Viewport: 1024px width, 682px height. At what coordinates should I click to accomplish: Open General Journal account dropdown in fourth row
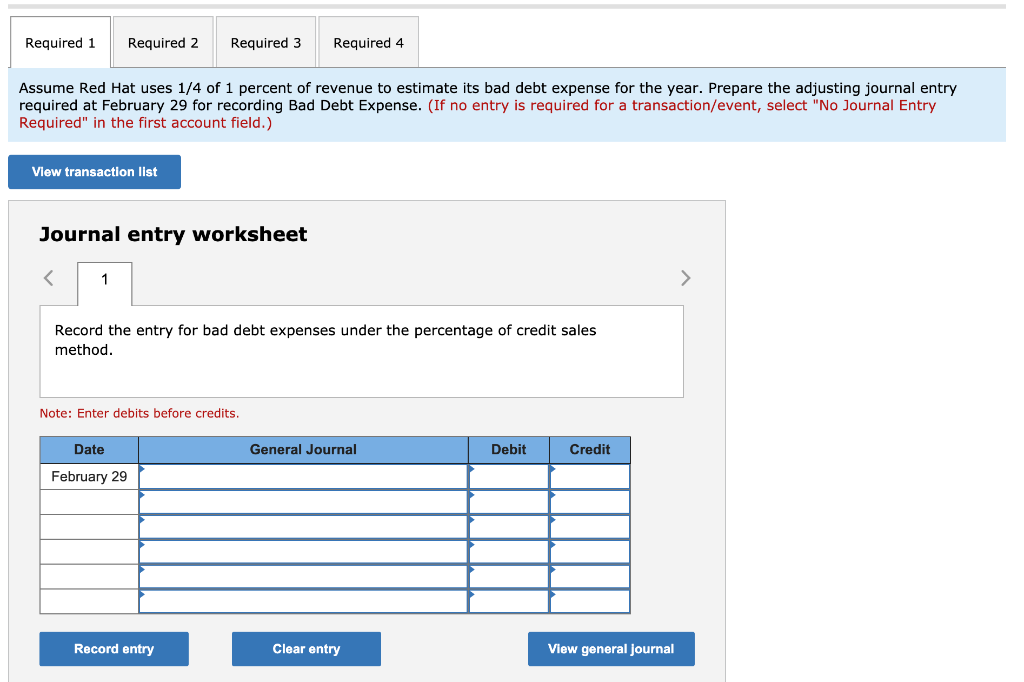coord(303,551)
